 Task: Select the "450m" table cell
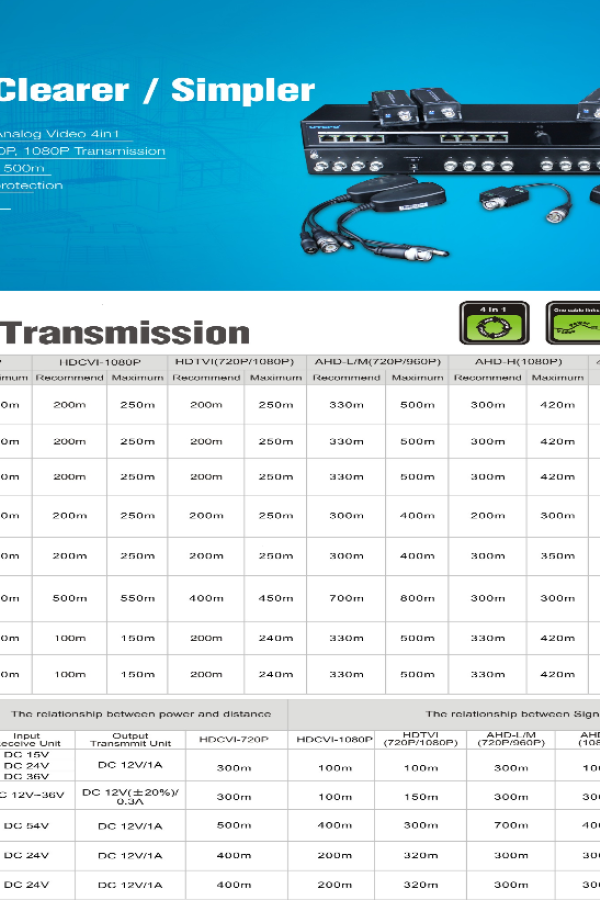(276, 598)
